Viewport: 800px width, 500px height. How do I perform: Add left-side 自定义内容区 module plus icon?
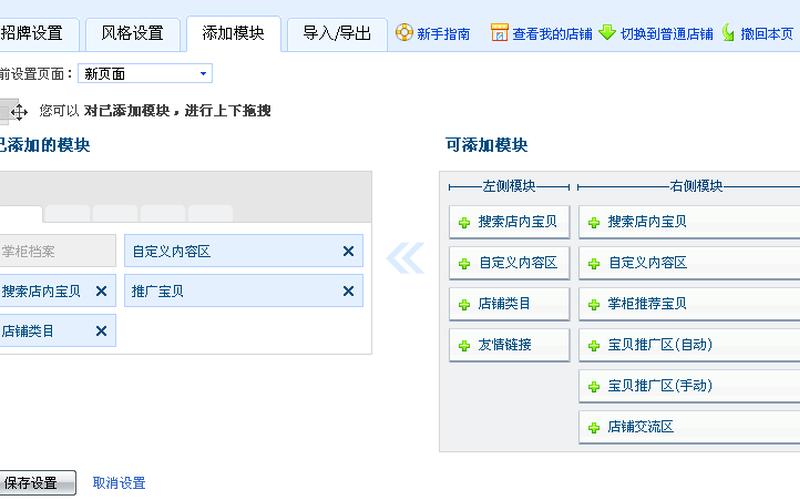coord(464,264)
